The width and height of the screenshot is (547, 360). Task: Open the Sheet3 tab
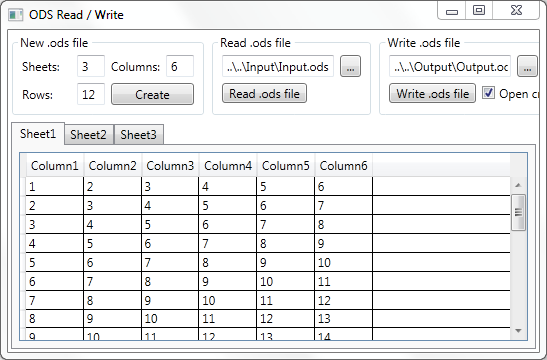(138, 135)
